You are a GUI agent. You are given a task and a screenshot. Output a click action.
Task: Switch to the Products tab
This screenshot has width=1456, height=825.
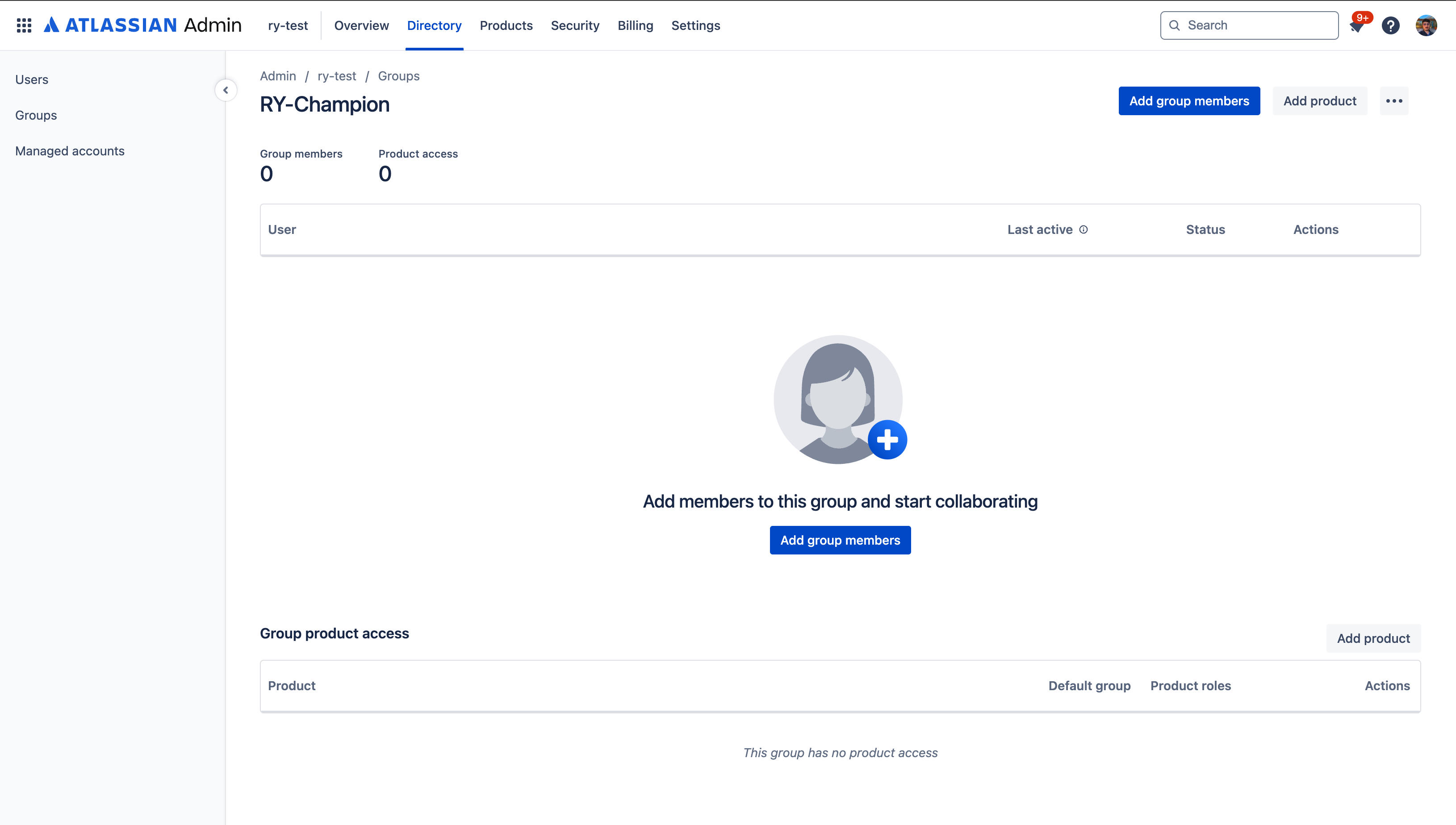coord(506,25)
